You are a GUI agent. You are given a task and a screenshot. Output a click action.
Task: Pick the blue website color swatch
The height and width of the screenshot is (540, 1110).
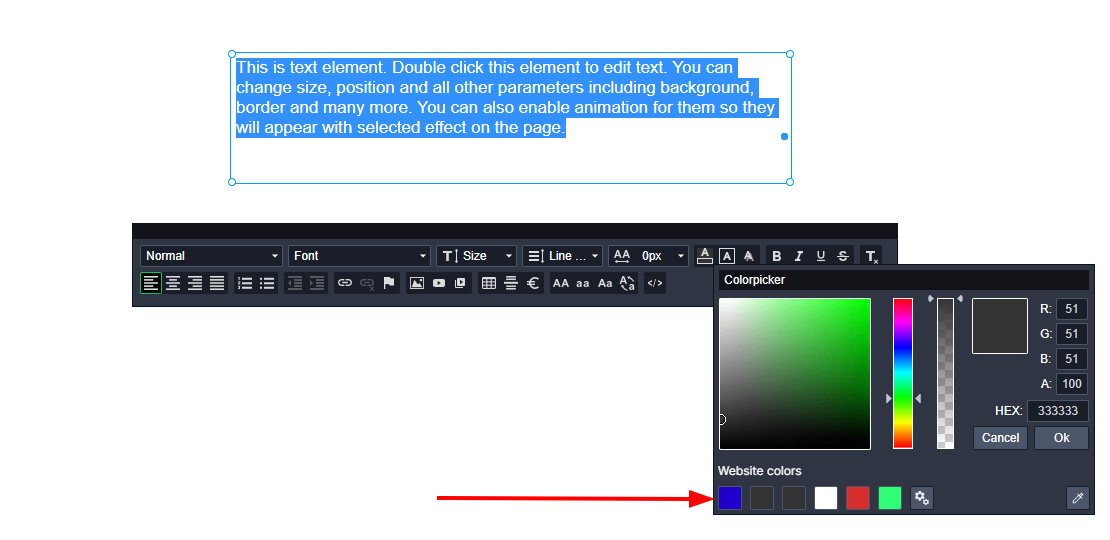pyautogui.click(x=730, y=498)
